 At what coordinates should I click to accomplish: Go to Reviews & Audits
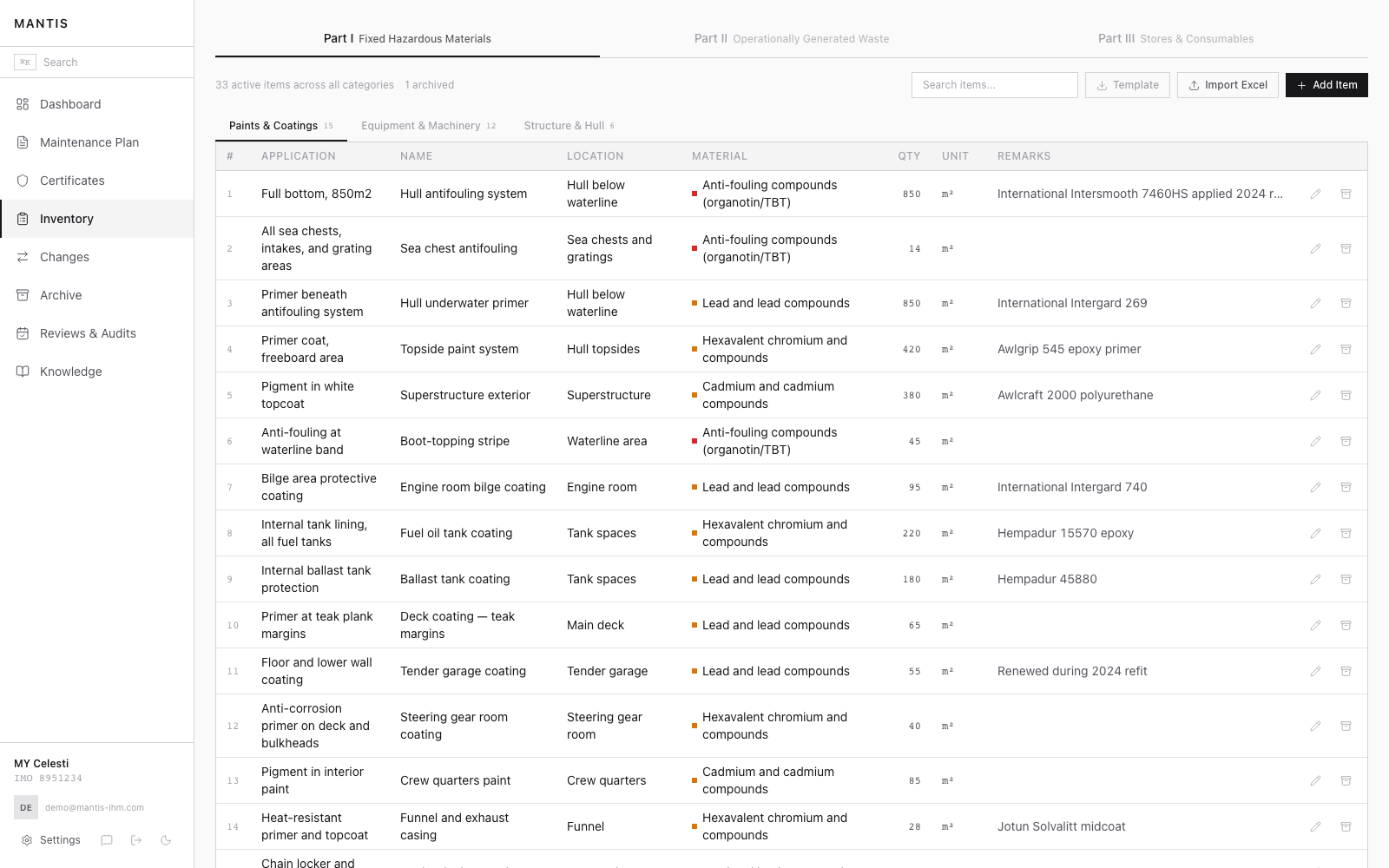tap(96, 333)
